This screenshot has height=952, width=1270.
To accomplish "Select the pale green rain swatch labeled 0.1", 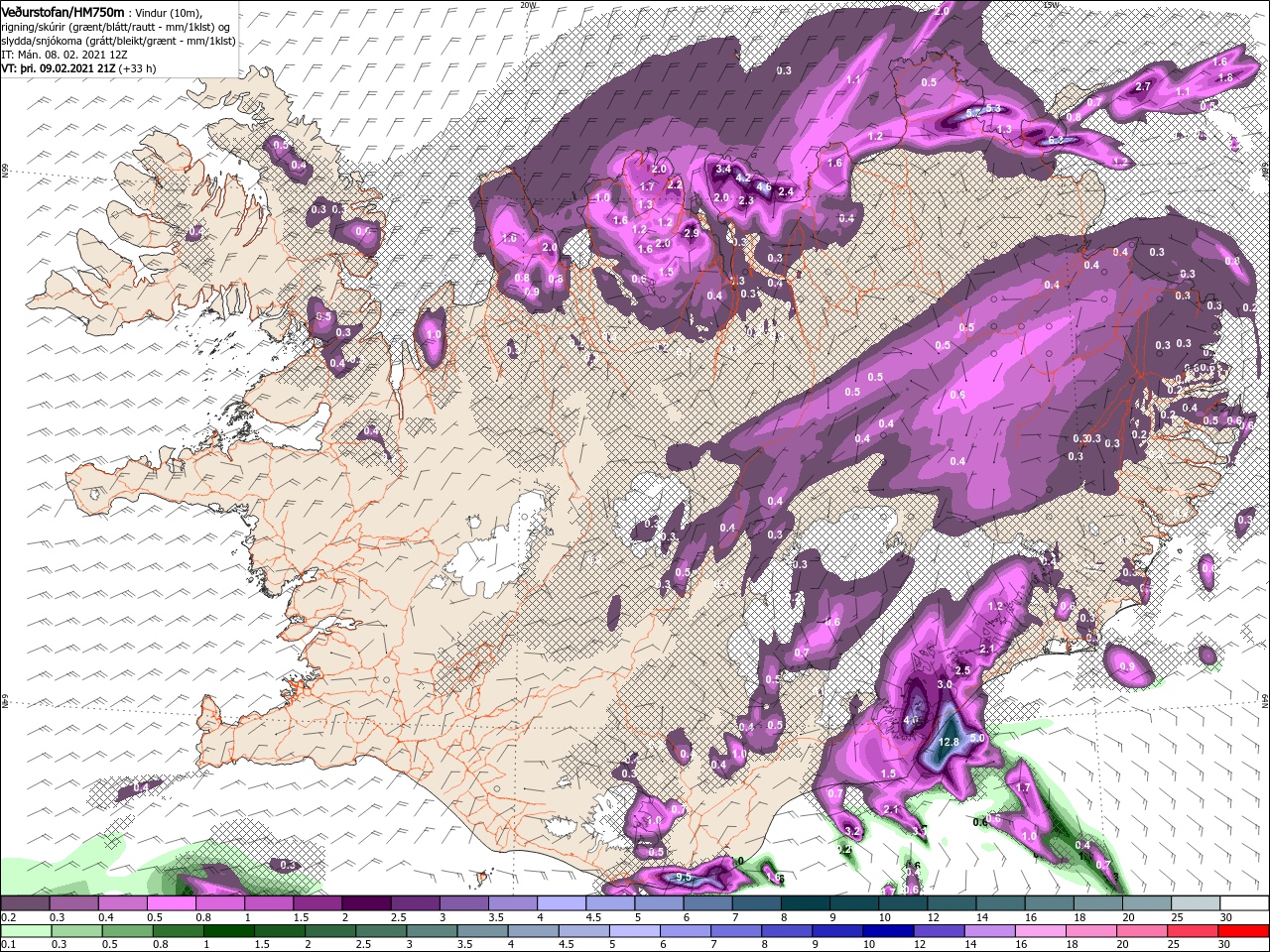I will tap(26, 931).
